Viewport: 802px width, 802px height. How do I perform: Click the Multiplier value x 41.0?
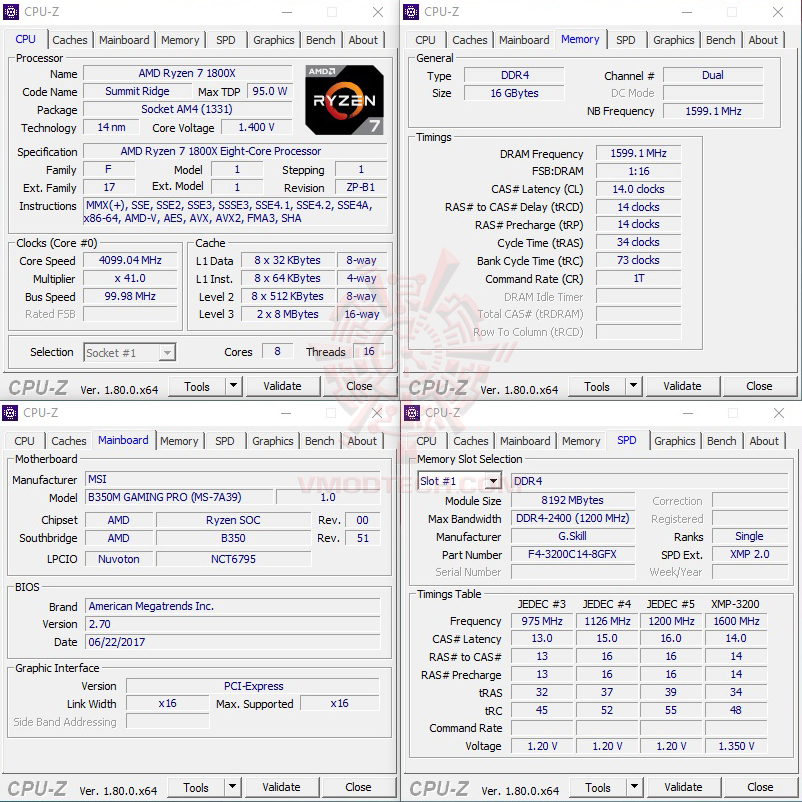click(x=130, y=278)
